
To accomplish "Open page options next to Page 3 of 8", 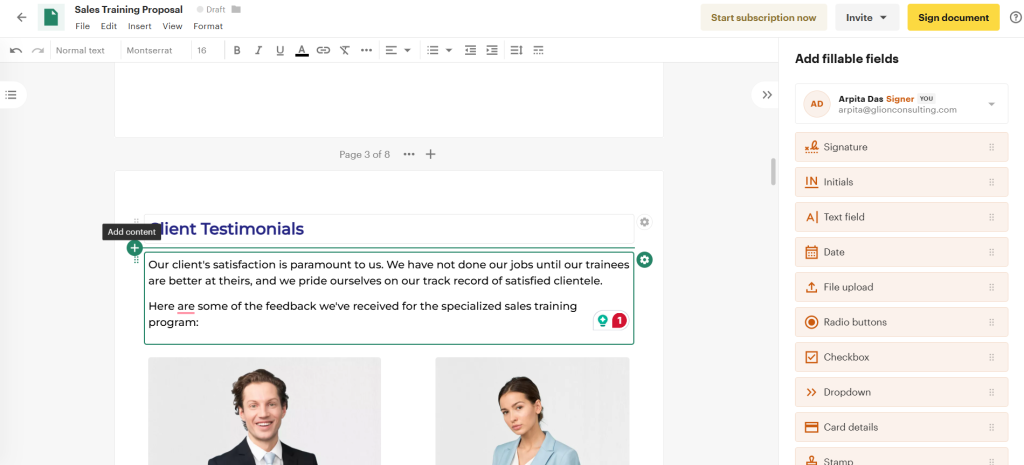I will (x=409, y=154).
